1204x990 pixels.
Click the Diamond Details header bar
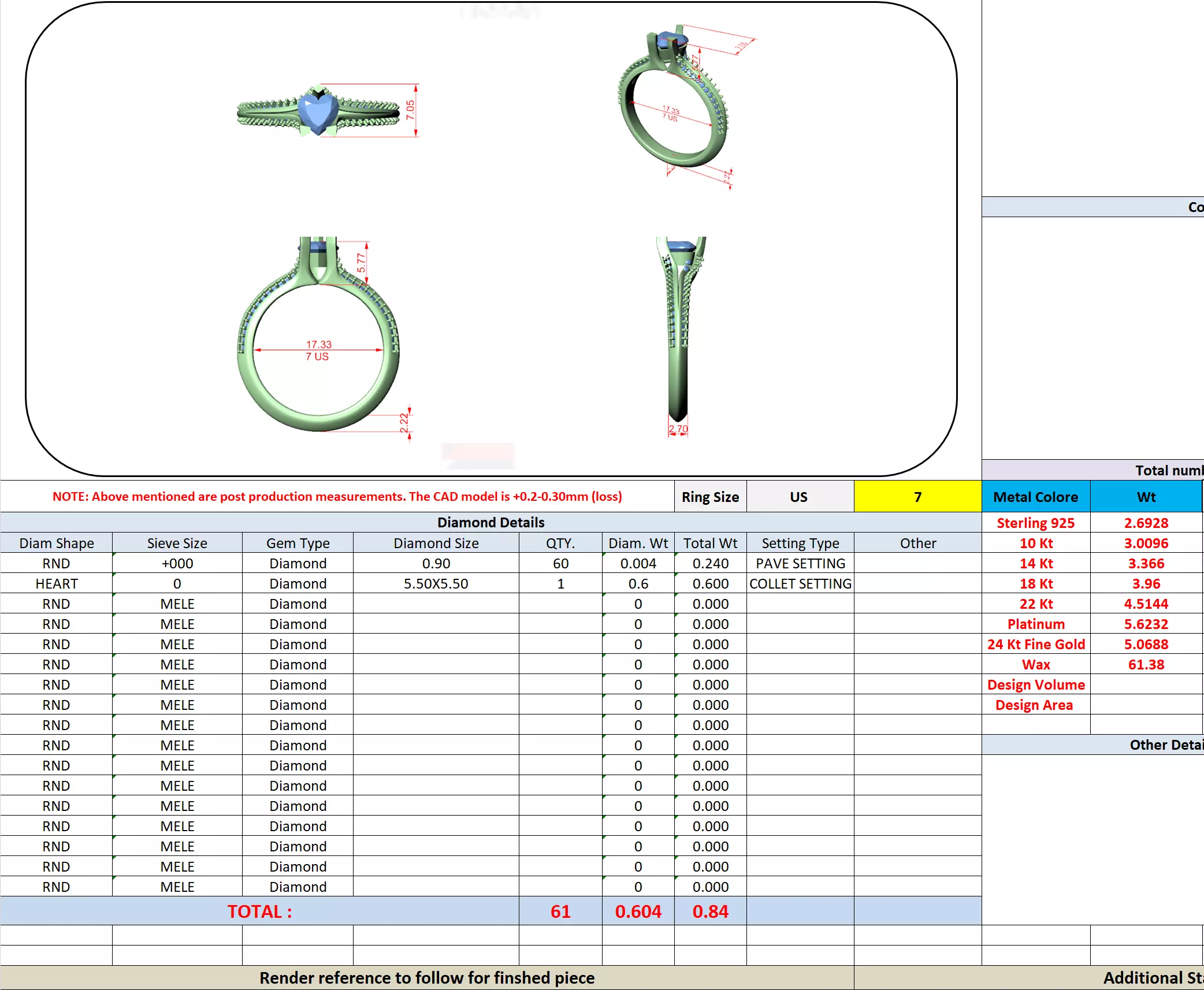pos(490,522)
